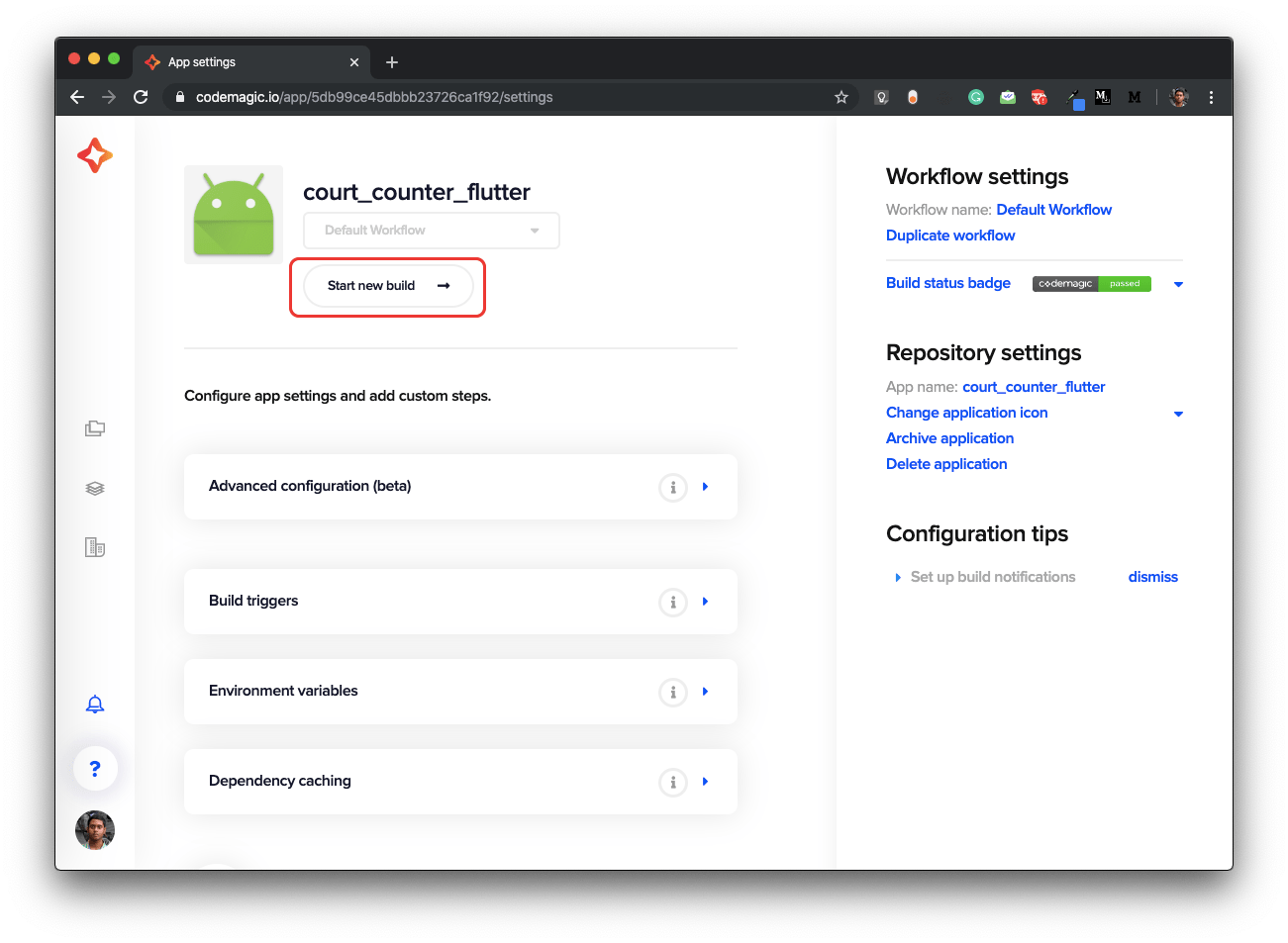Expand the Change application icon arrow

click(1178, 414)
